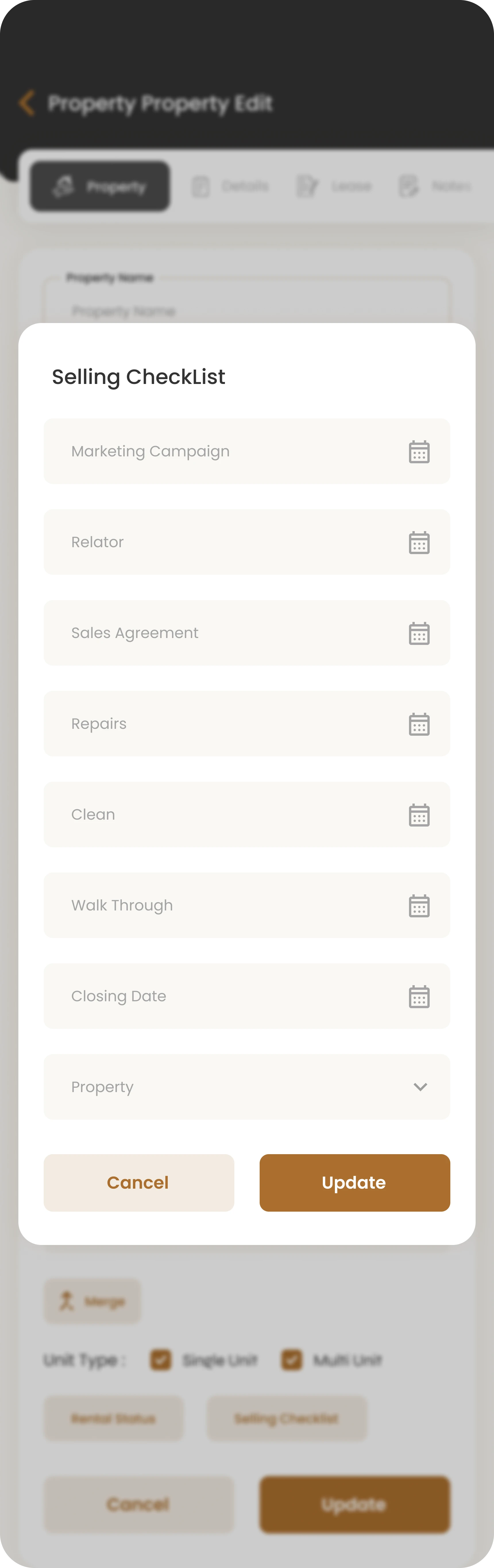Viewport: 494px width, 1568px height.
Task: Open calendar icon in Relator field
Action: [x=418, y=542]
